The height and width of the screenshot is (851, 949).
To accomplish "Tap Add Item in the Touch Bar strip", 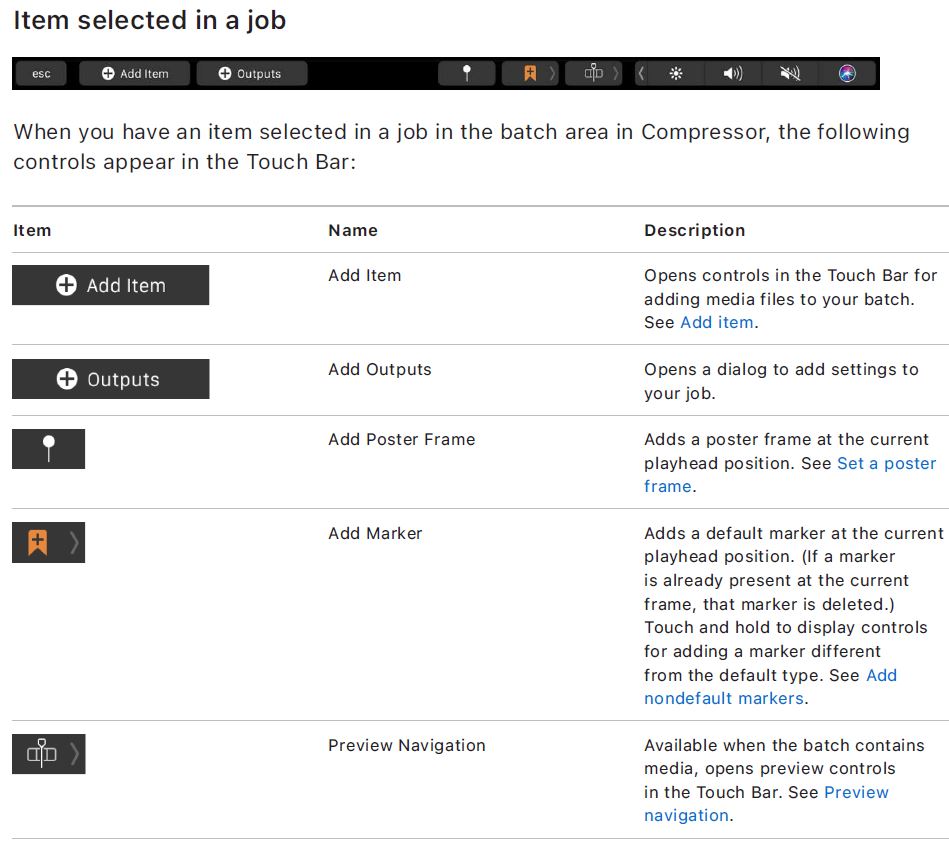I will pos(135,74).
